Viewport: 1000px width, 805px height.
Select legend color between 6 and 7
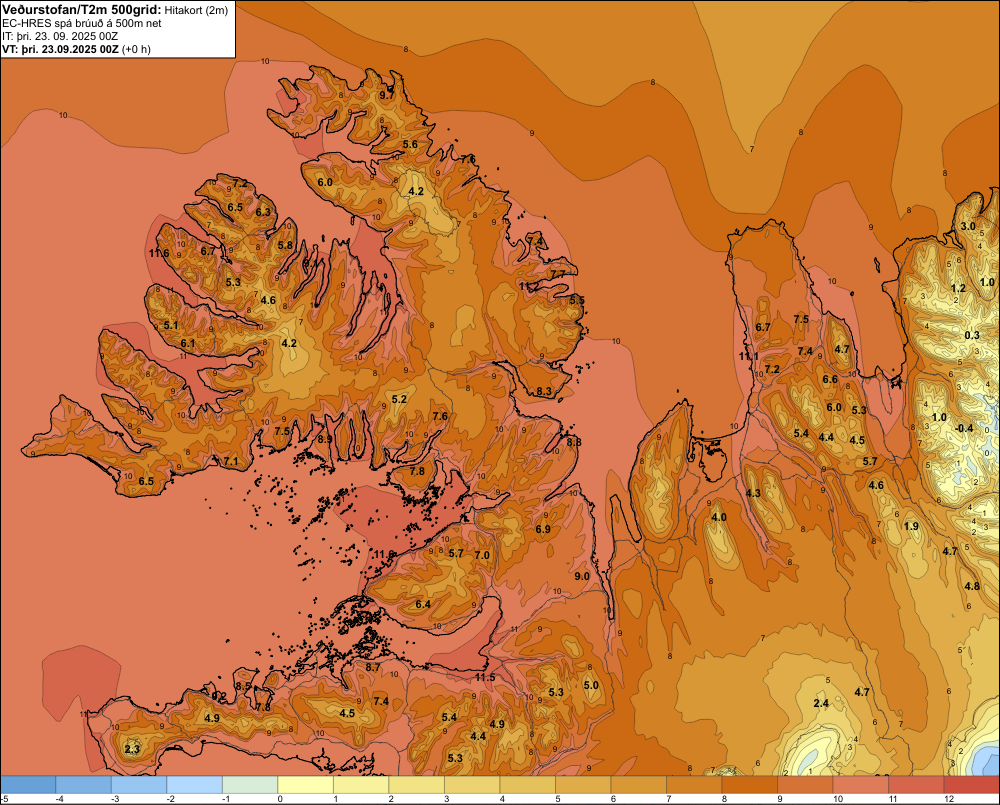pos(638,785)
